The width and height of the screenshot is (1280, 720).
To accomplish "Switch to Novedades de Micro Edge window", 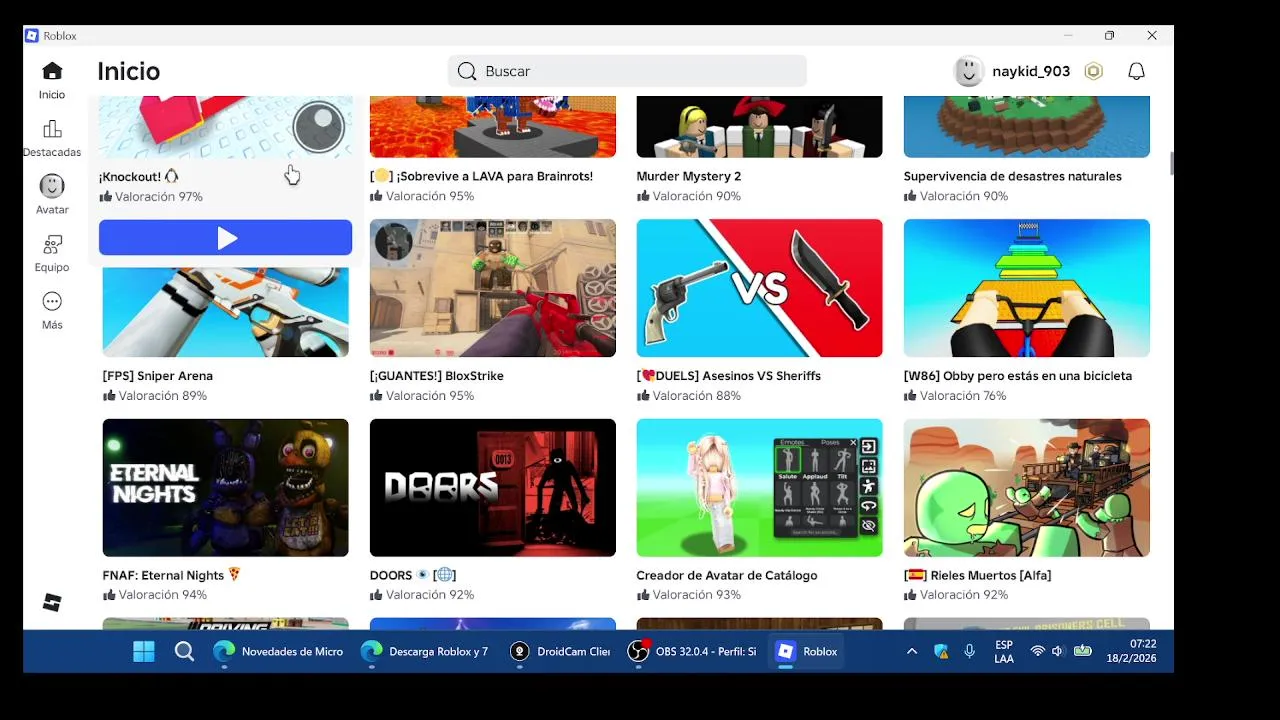I will (279, 652).
